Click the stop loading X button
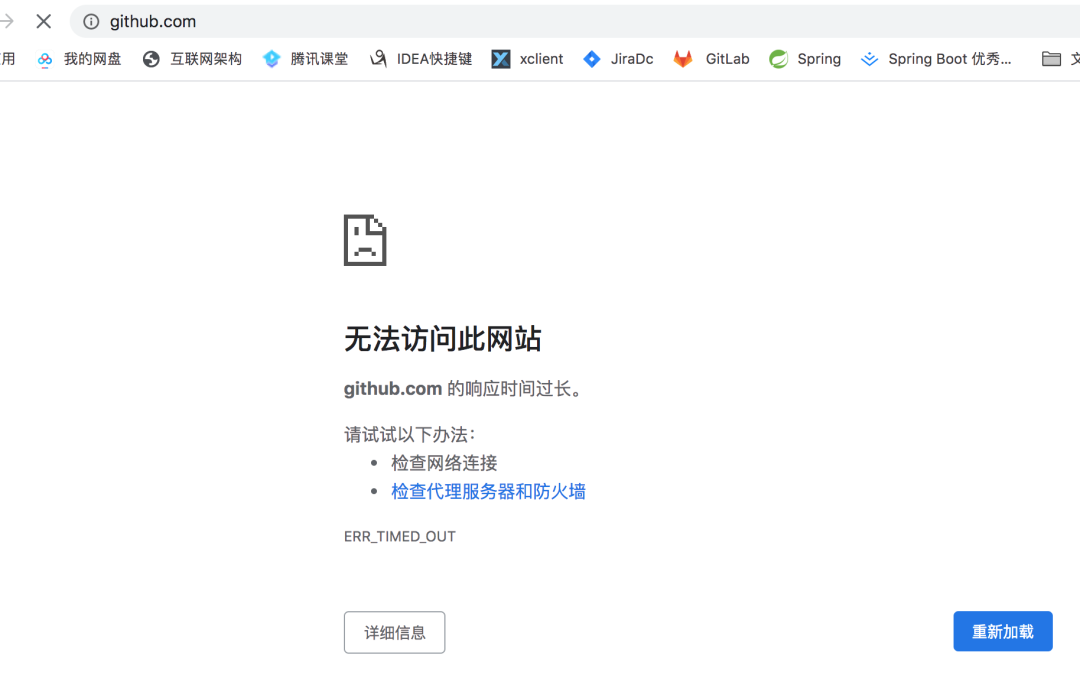This screenshot has width=1080, height=675. (43, 21)
